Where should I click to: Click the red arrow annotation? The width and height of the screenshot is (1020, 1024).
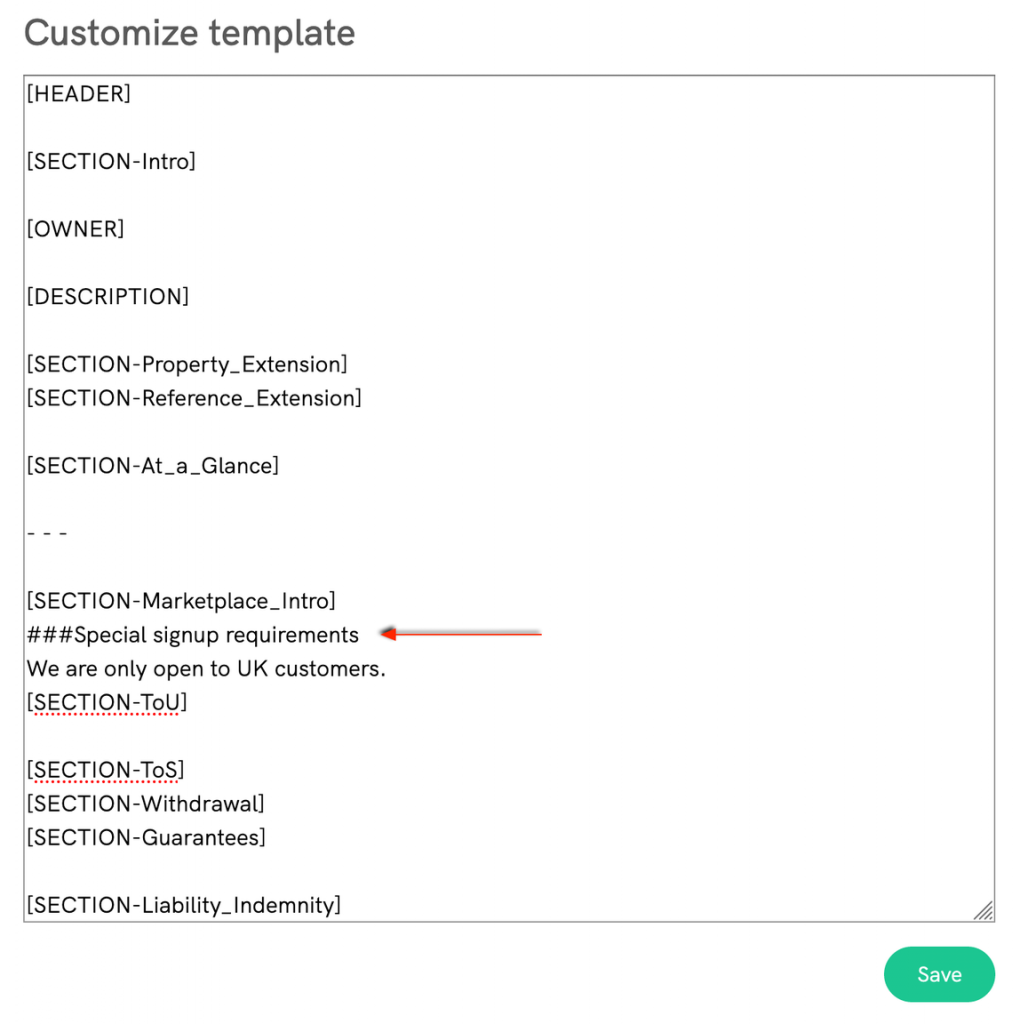point(461,633)
